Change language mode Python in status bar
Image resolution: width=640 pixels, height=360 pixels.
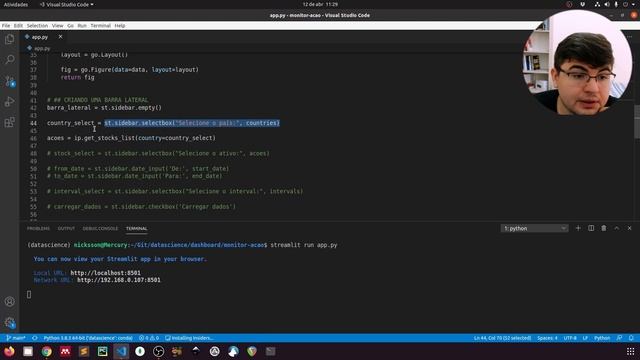point(602,338)
